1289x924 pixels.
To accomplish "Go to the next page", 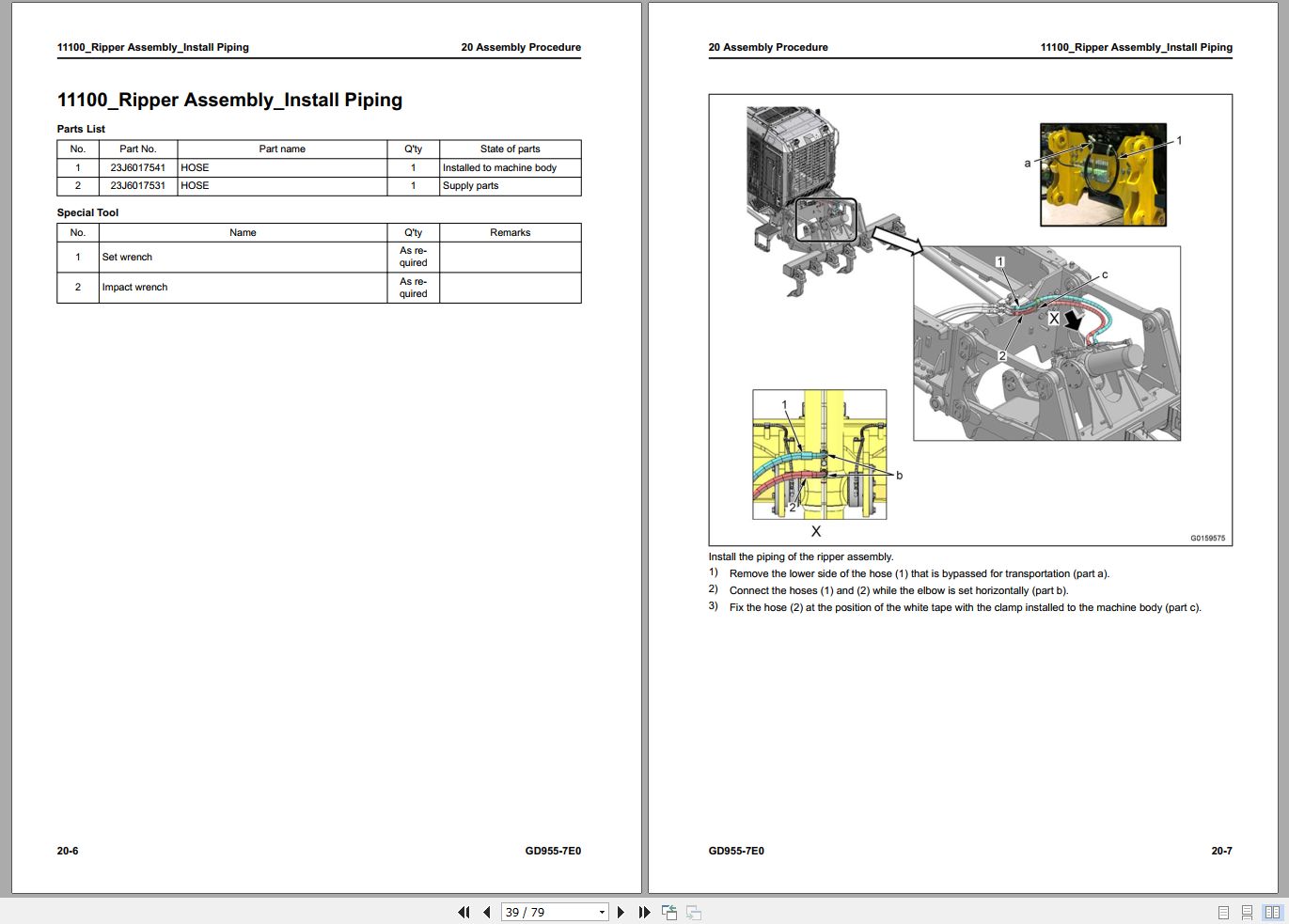I will pyautogui.click(x=621, y=912).
